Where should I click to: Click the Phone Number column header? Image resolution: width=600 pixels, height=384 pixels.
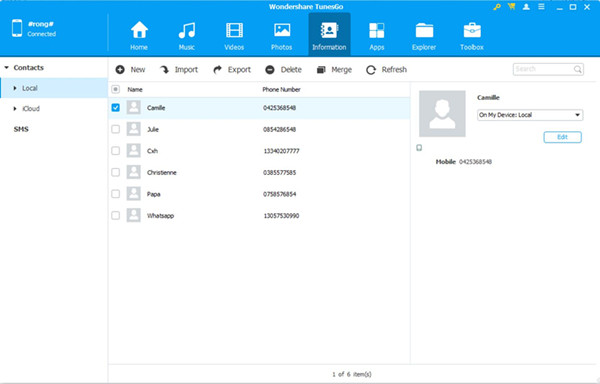[x=281, y=89]
